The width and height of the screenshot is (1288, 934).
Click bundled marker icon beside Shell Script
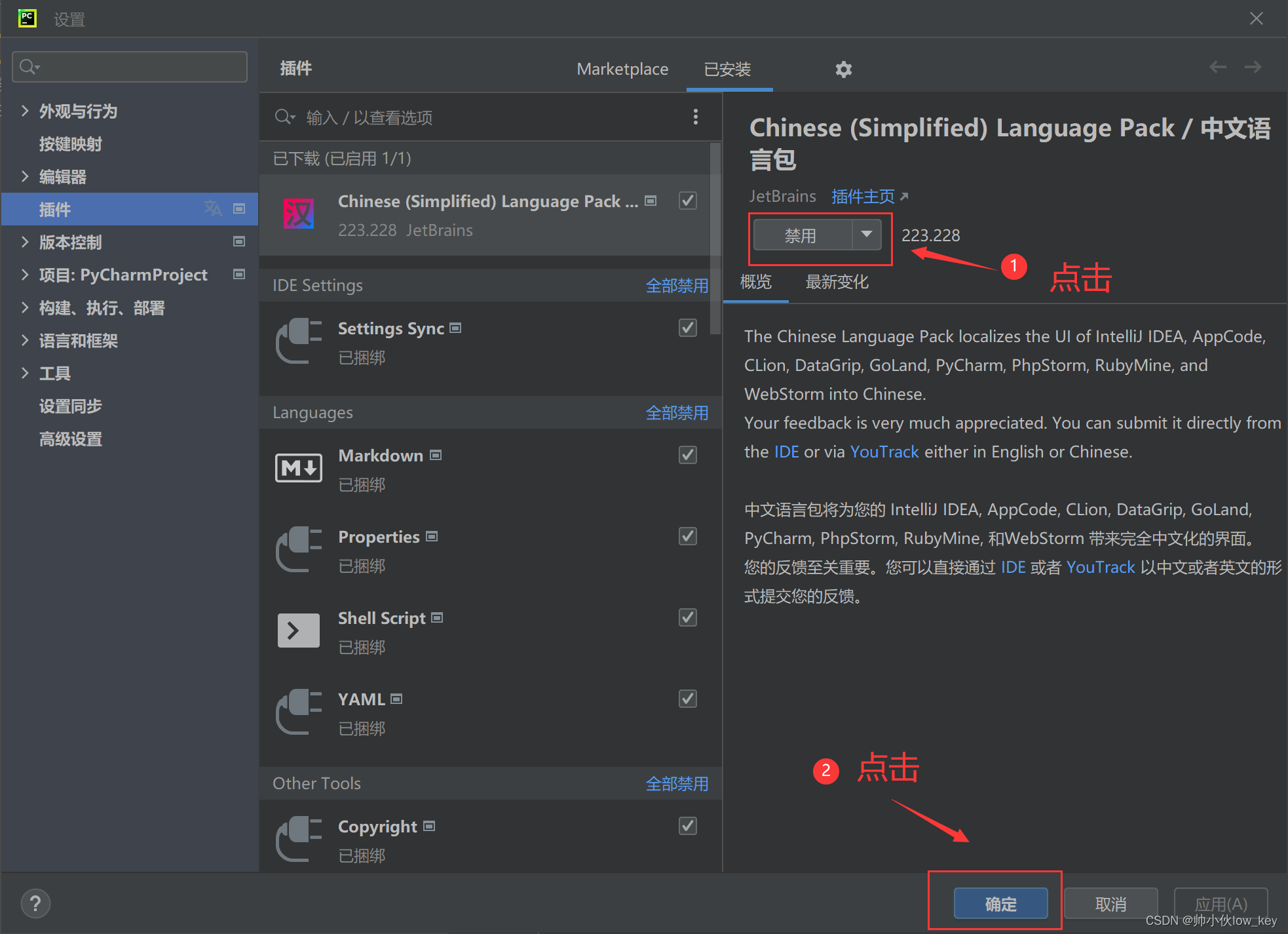click(437, 617)
